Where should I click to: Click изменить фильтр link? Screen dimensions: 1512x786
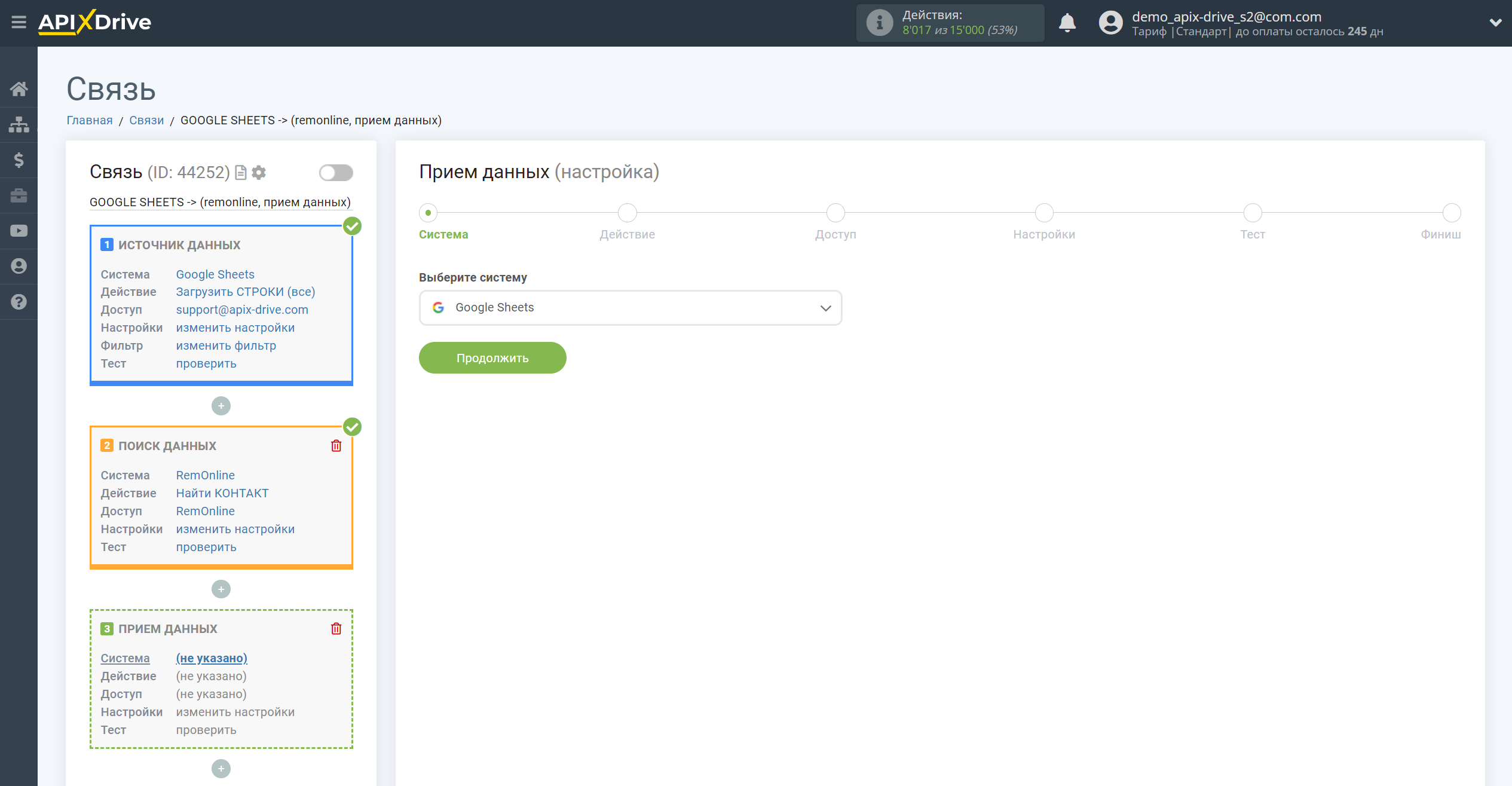tap(226, 345)
